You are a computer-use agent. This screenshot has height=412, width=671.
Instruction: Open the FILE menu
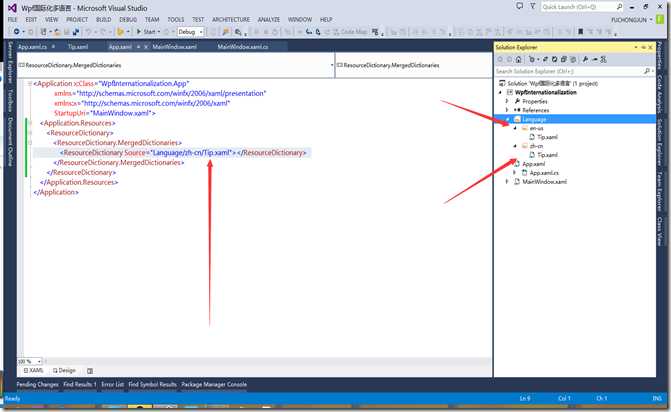click(12, 20)
